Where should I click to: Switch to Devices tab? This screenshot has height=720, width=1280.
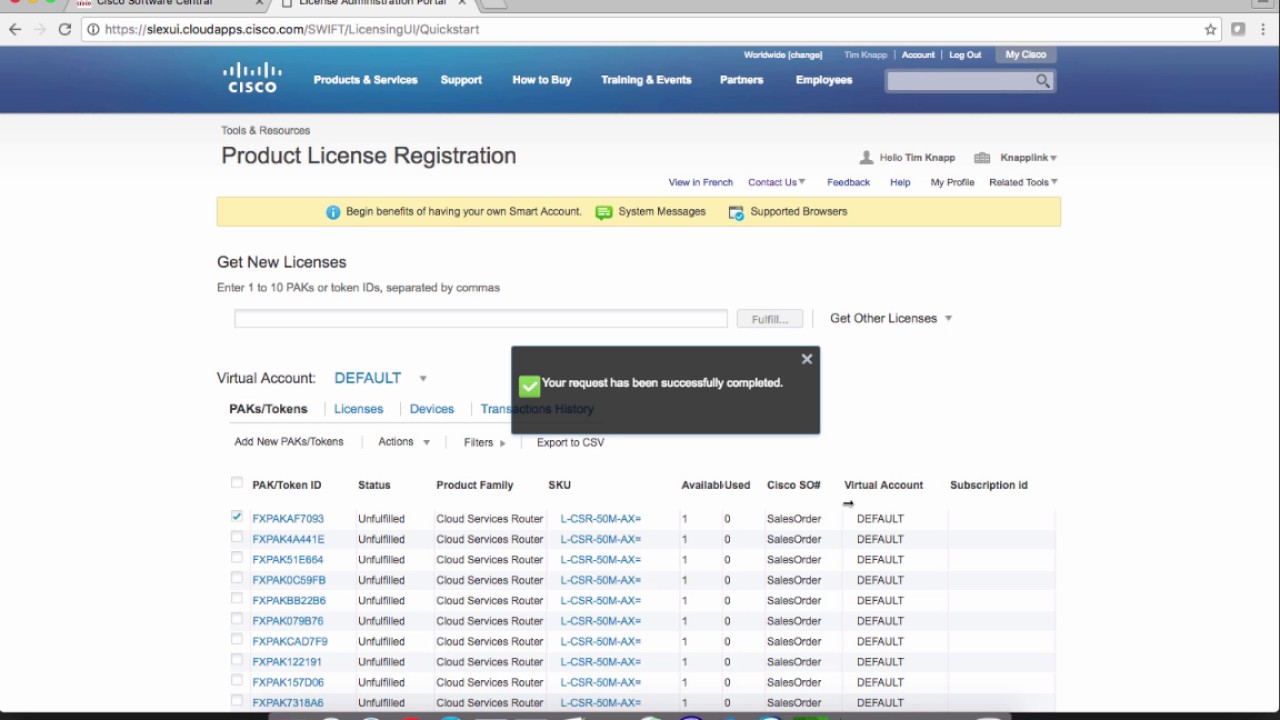click(432, 409)
